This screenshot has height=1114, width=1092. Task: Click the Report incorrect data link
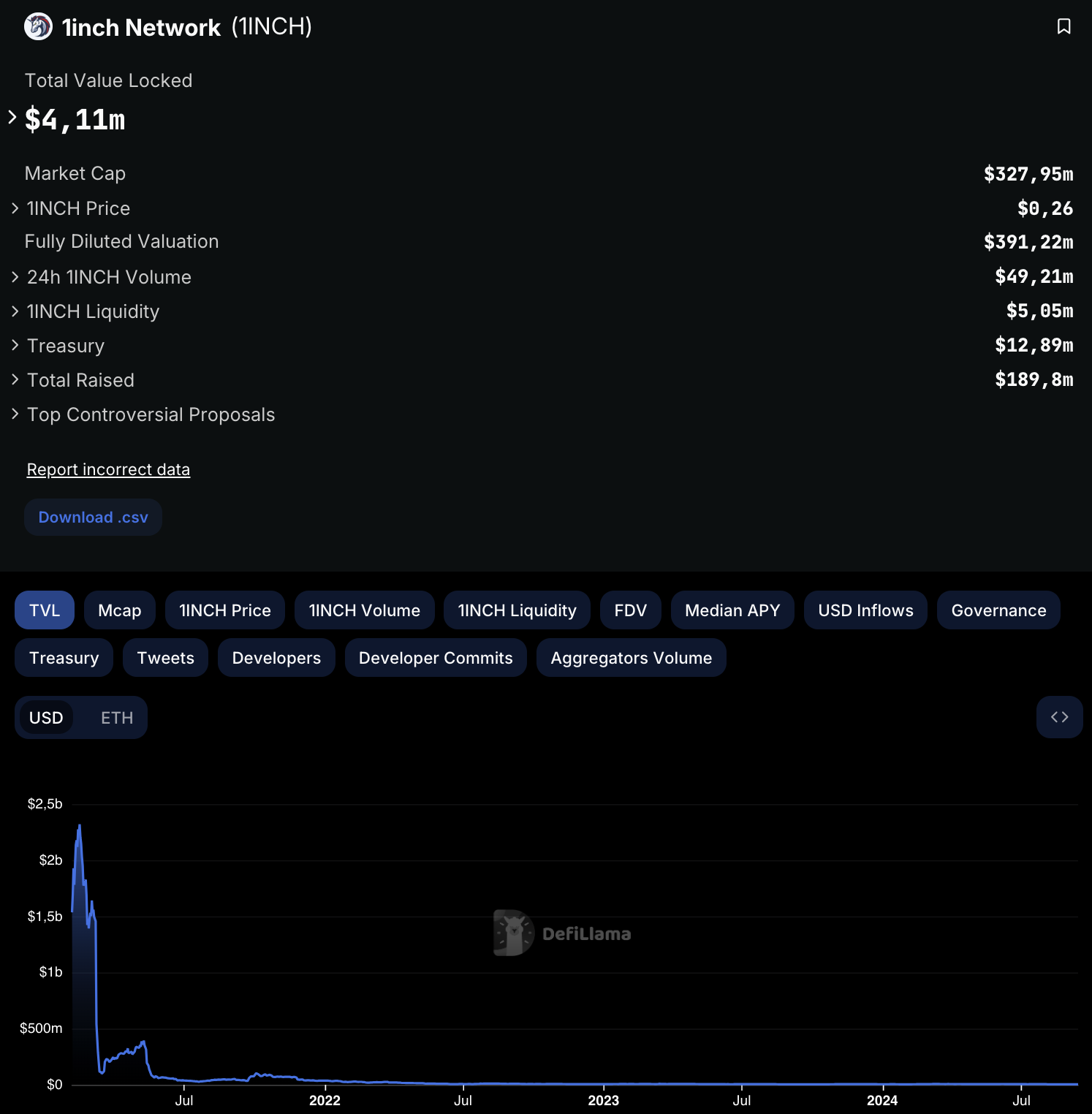[108, 469]
